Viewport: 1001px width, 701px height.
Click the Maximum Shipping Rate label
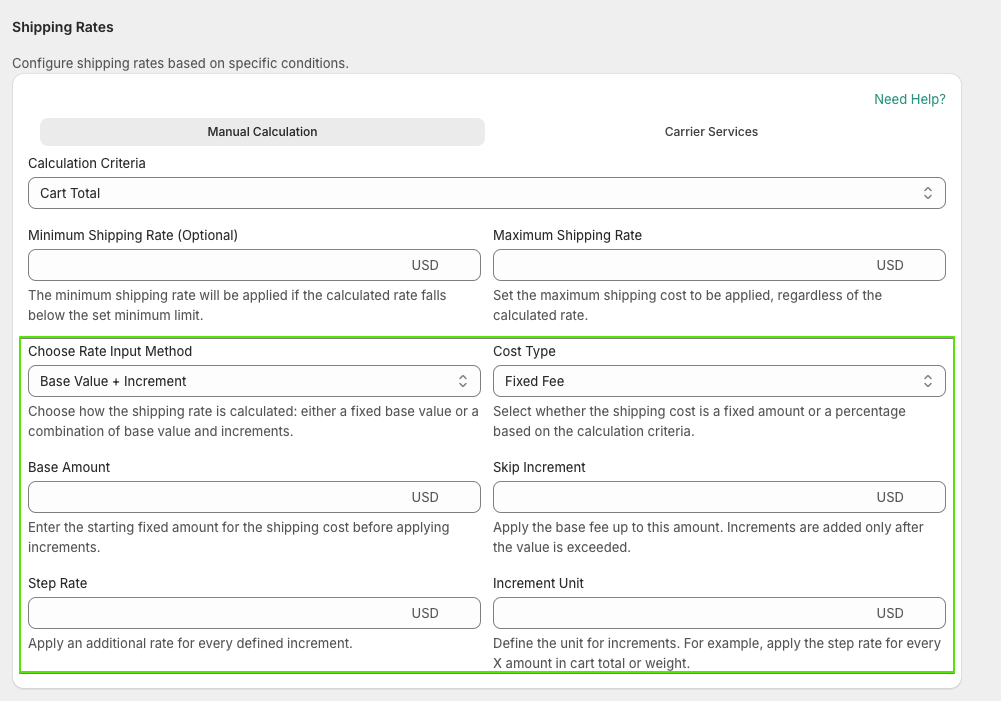[x=568, y=235]
